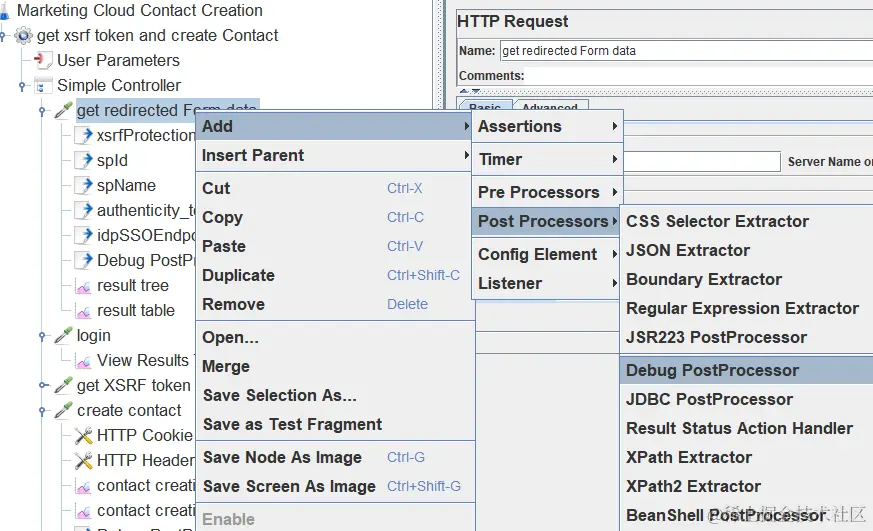Add an XPath2 Extractor
Screen dimensions: 873x531
point(747,486)
